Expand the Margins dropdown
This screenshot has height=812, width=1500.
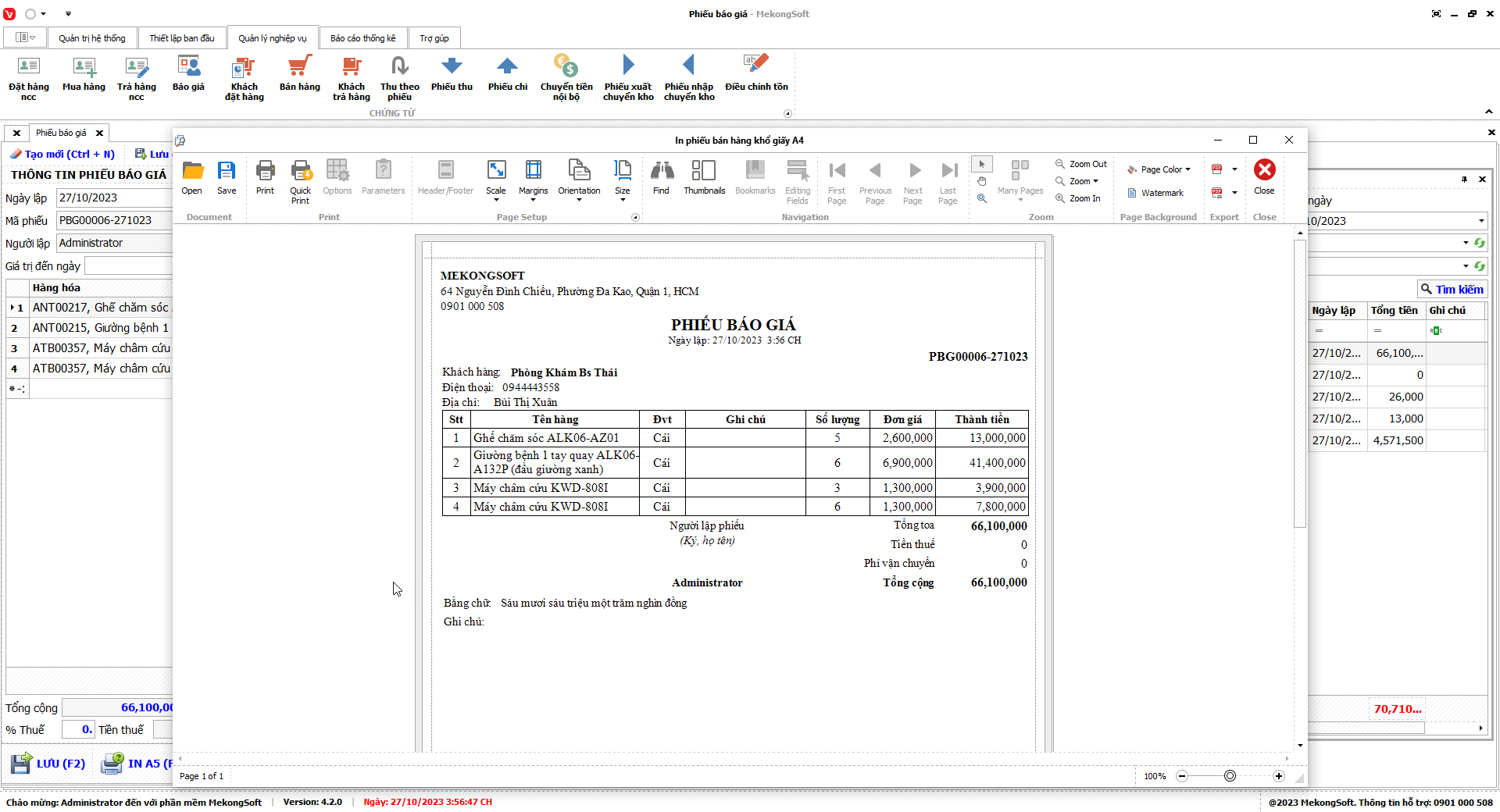tap(534, 181)
